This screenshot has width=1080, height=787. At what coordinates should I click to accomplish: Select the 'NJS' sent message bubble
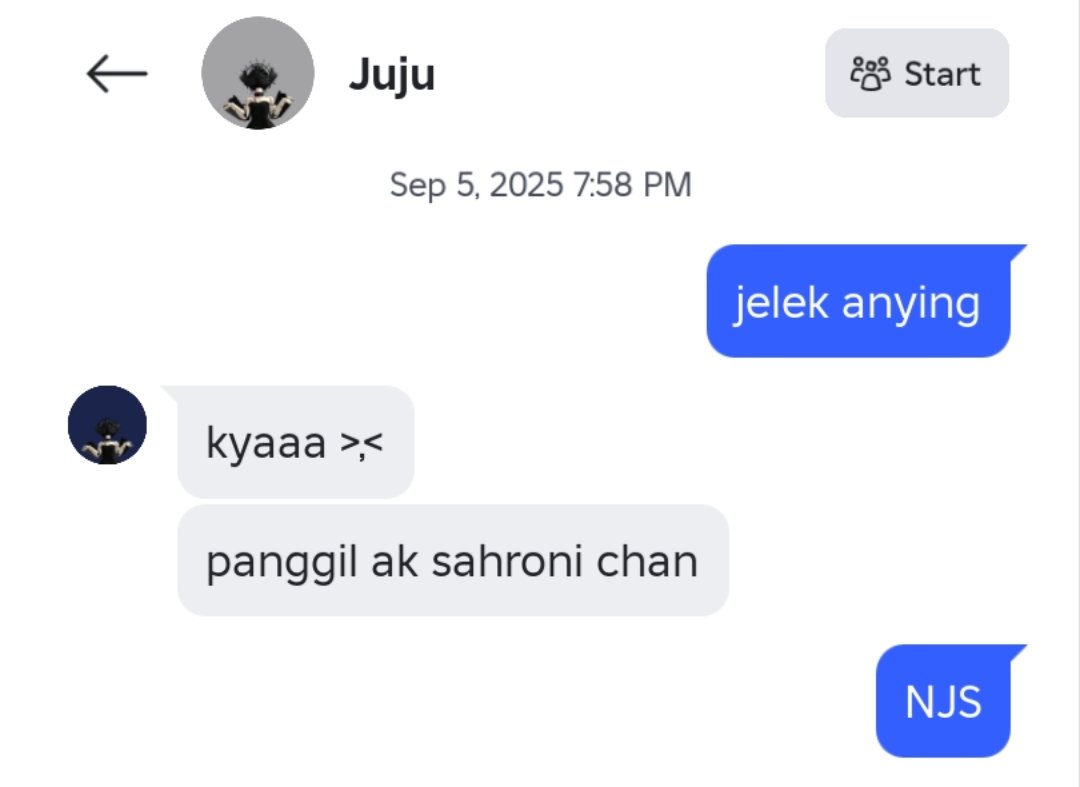click(943, 701)
